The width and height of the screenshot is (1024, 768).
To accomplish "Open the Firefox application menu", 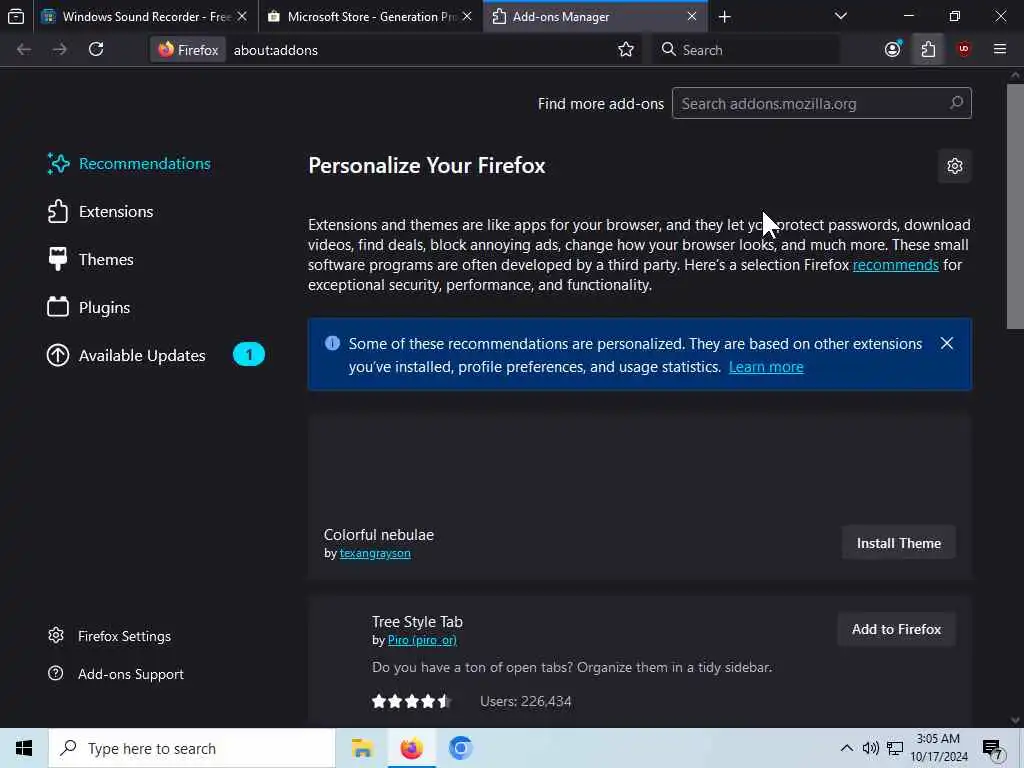I will pyautogui.click(x=1000, y=50).
